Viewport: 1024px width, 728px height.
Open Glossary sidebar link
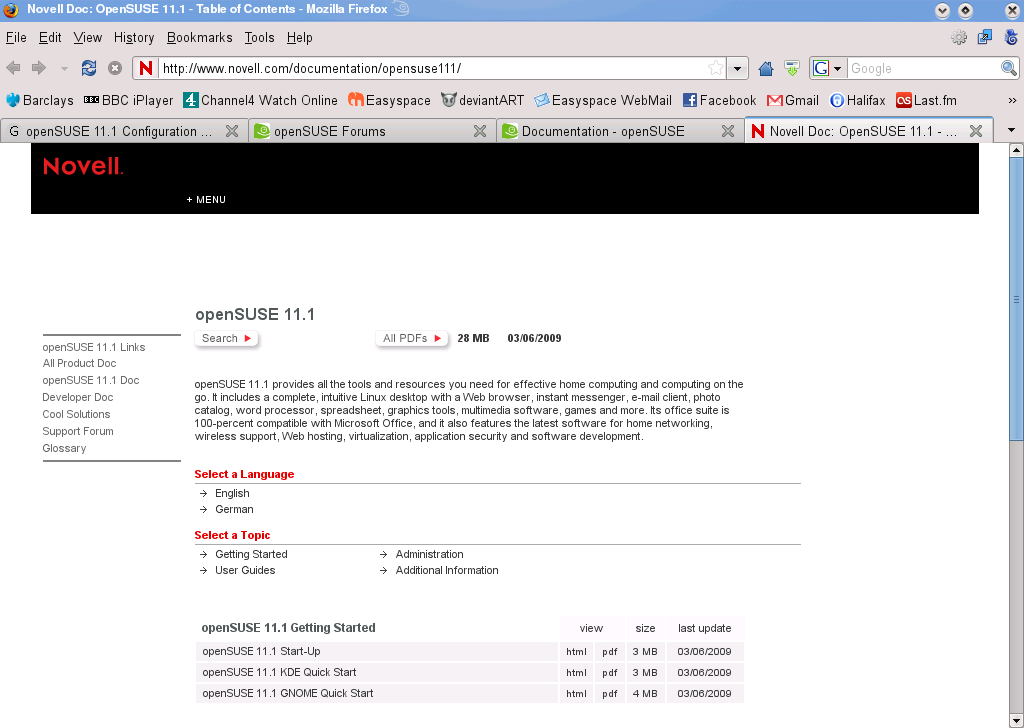64,449
